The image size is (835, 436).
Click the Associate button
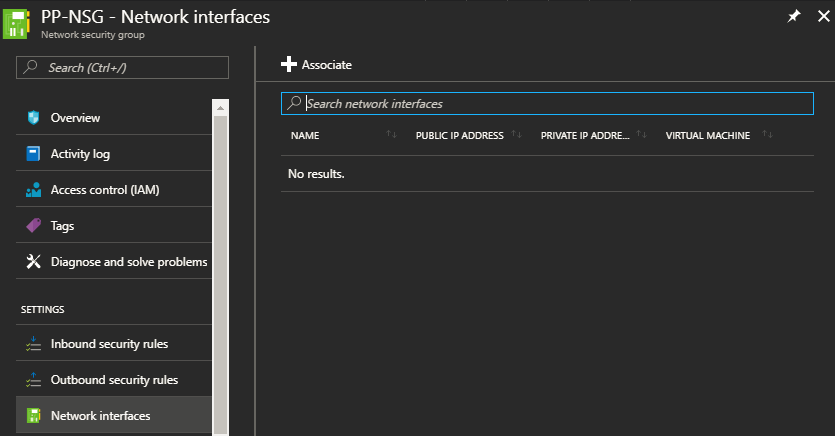(316, 64)
